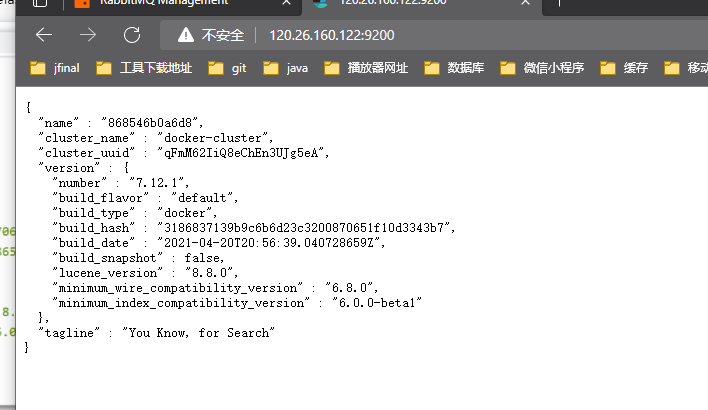Click the build_snapshot value false
708x410 pixels.
[202, 258]
